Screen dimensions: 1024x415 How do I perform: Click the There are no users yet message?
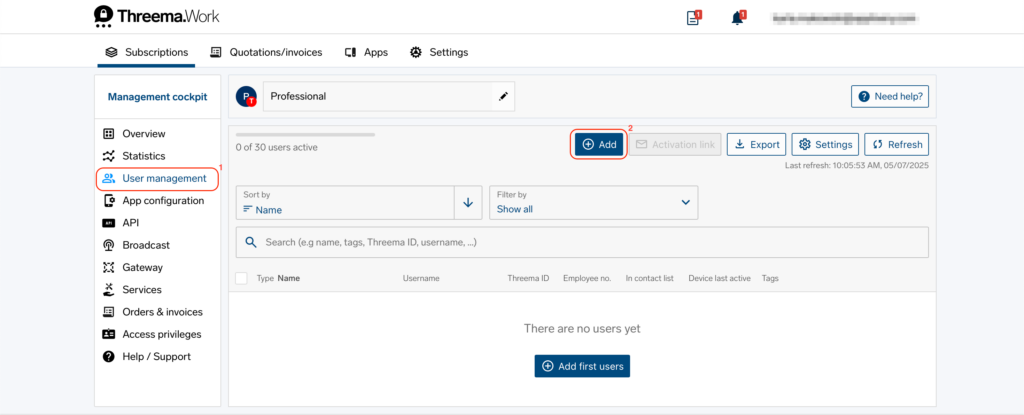coord(582,328)
